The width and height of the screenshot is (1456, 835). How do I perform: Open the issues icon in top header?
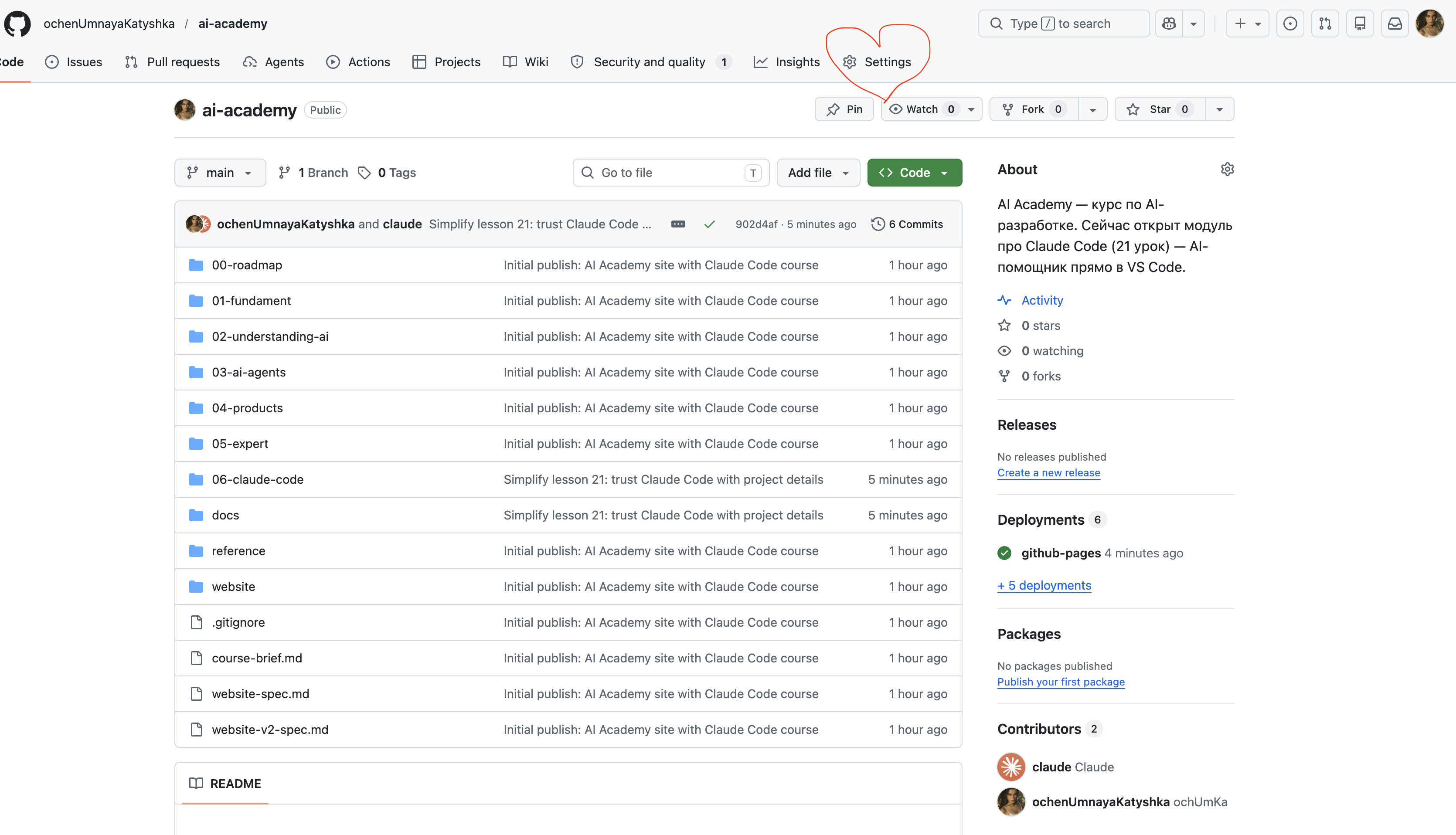[x=1290, y=24]
